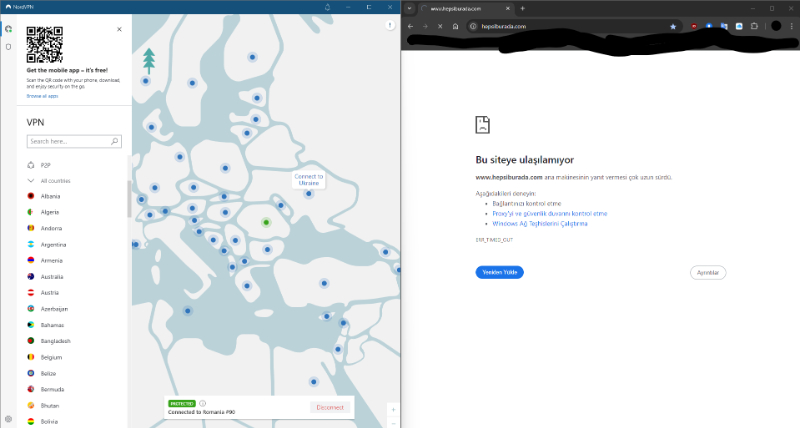Screen dimensions: 800x428
Task: Toggle the bookmark star in address bar
Action: pyautogui.click(x=673, y=27)
